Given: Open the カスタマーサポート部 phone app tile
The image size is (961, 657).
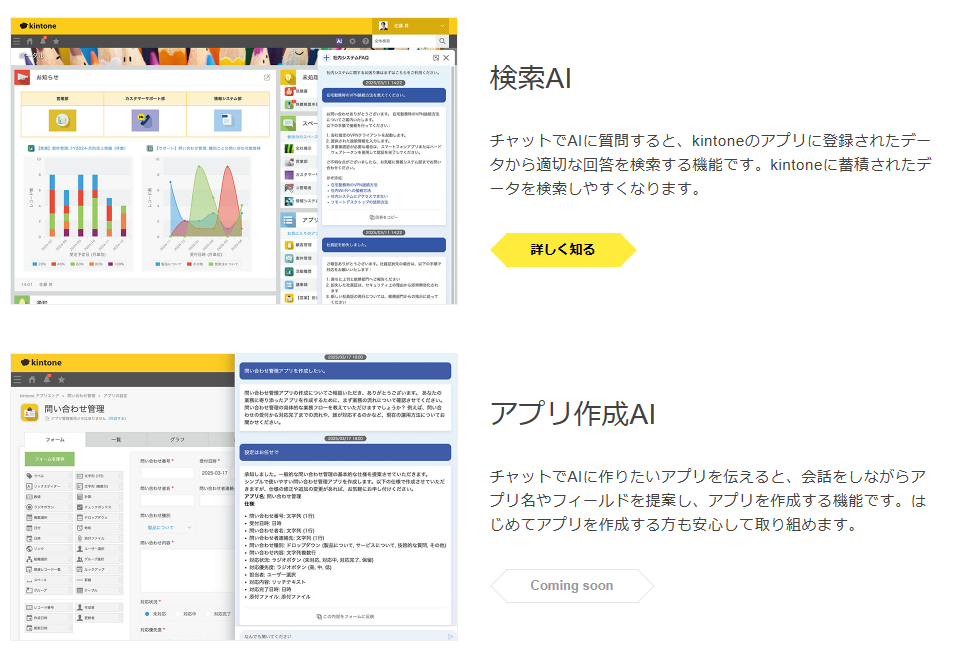Looking at the screenshot, I should (x=145, y=120).
